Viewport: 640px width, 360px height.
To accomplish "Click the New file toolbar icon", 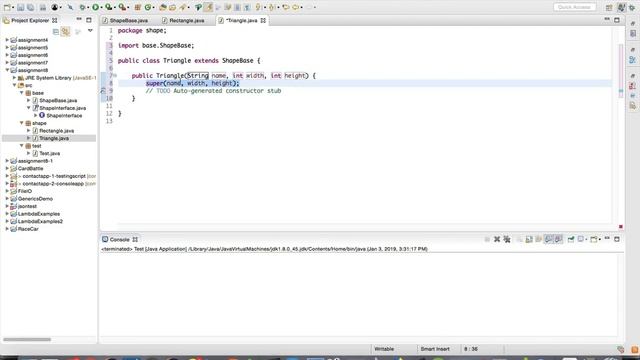I will (7, 7).
